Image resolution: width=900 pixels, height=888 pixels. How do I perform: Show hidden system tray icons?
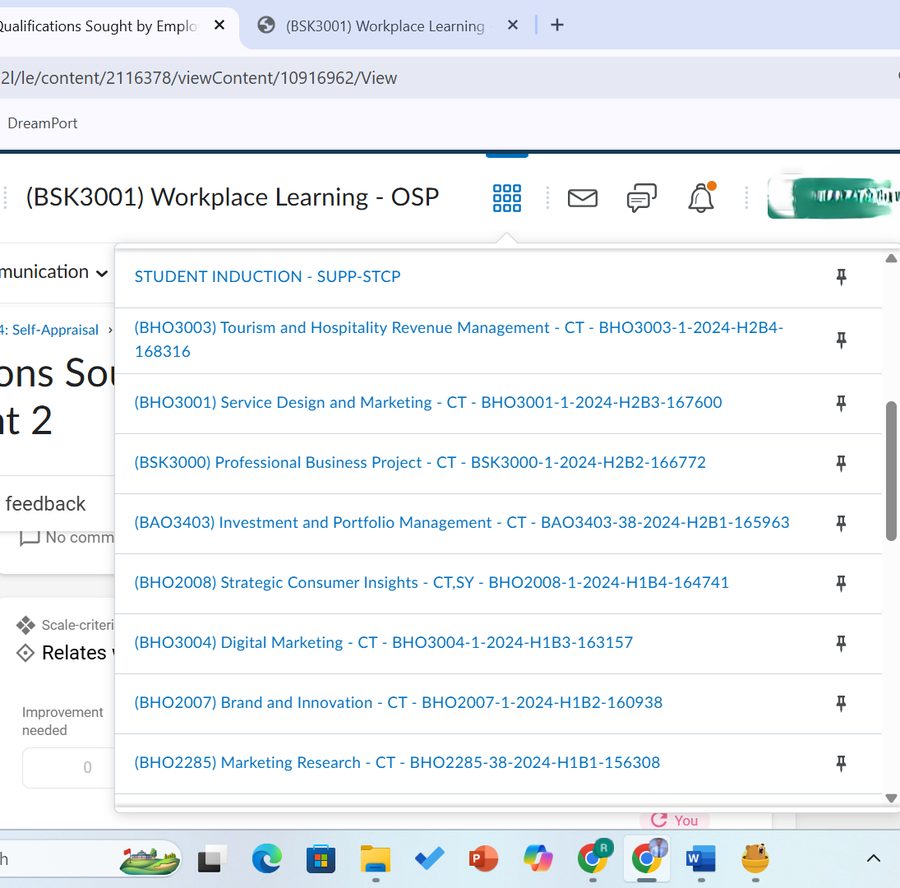(x=873, y=859)
